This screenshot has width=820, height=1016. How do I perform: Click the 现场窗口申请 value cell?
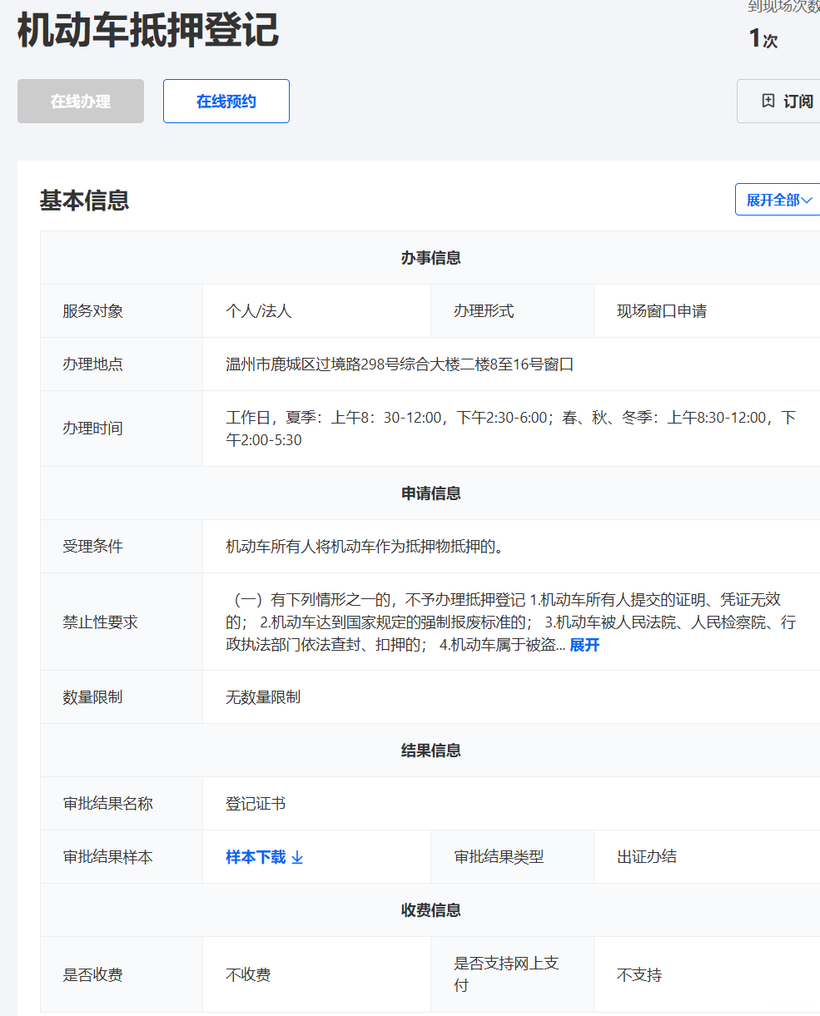click(661, 311)
